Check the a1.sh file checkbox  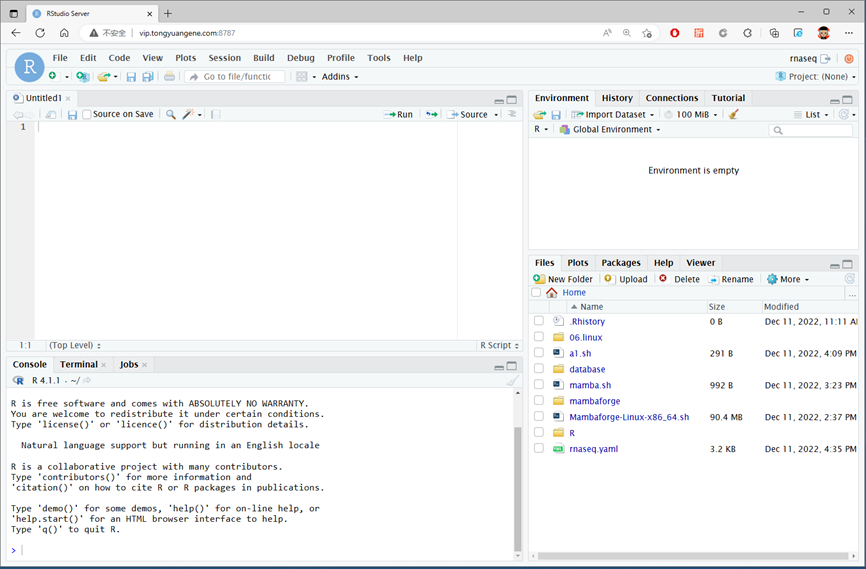point(538,352)
